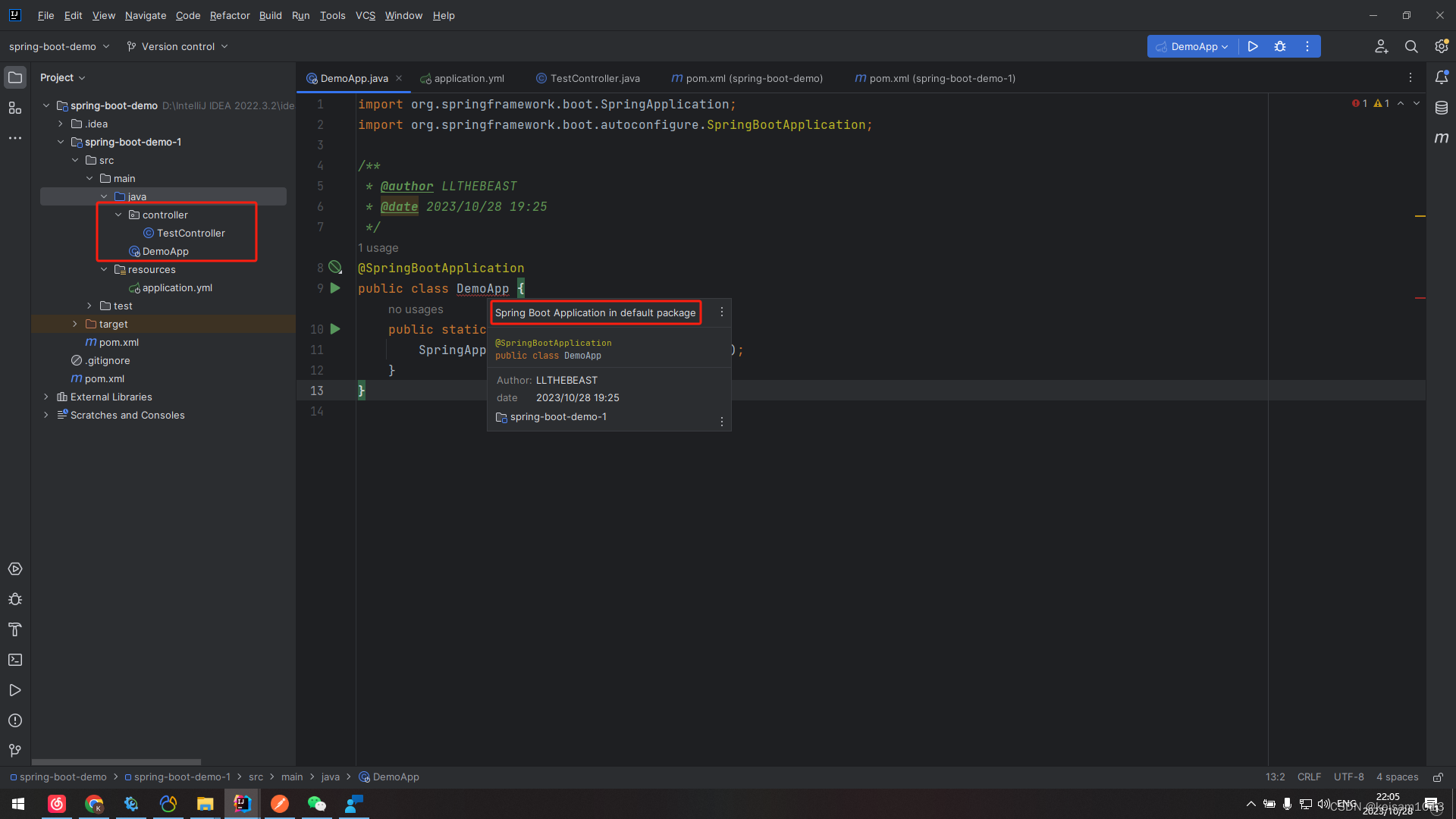Open Windows Start menu
This screenshot has width=1456, height=819.
coord(18,804)
